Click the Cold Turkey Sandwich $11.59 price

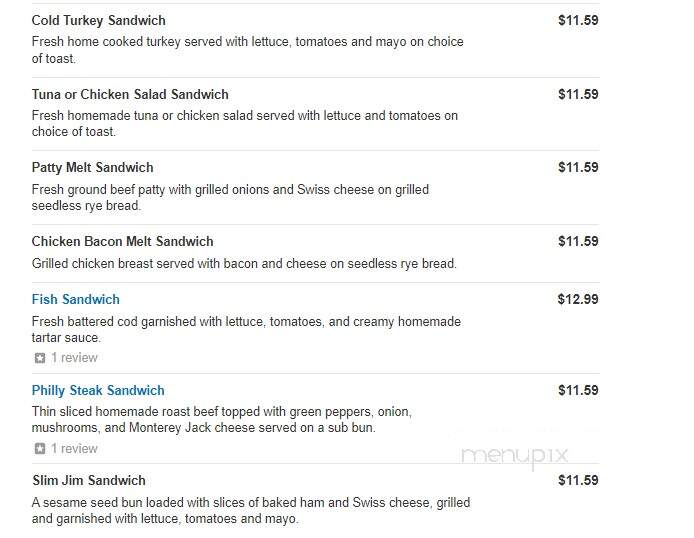click(578, 20)
